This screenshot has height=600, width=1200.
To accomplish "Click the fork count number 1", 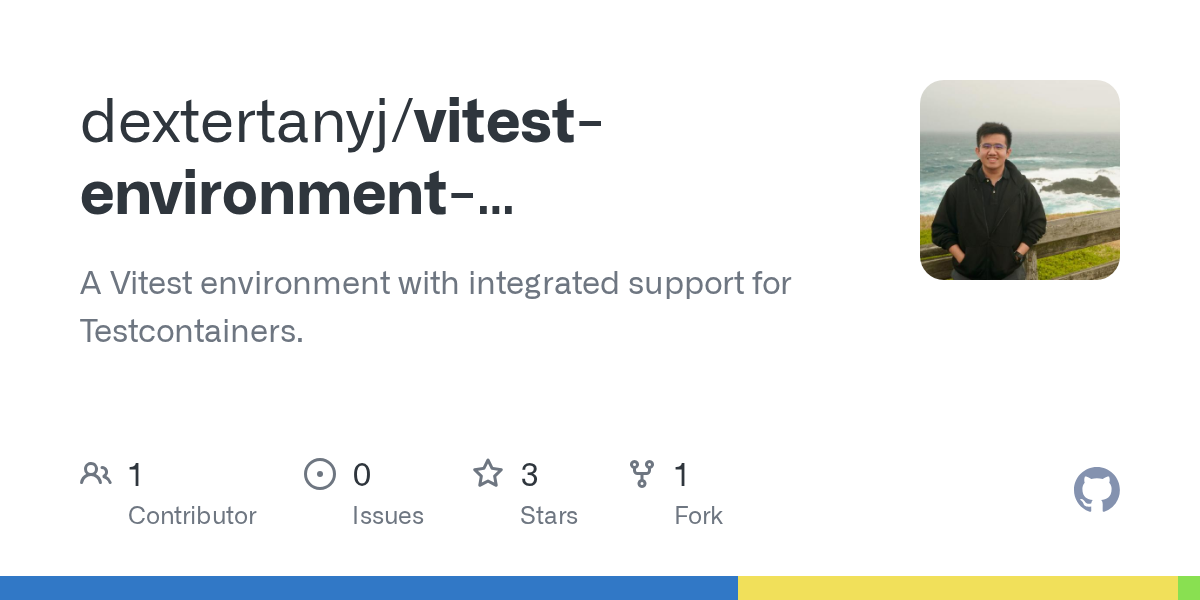I will tap(681, 475).
